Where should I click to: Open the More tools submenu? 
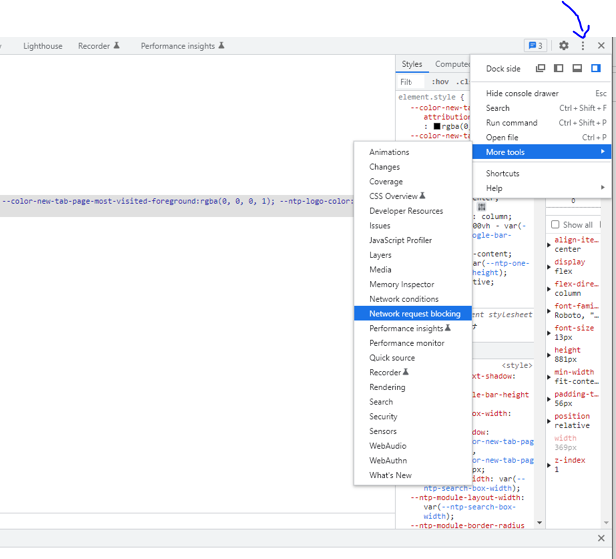(541, 152)
